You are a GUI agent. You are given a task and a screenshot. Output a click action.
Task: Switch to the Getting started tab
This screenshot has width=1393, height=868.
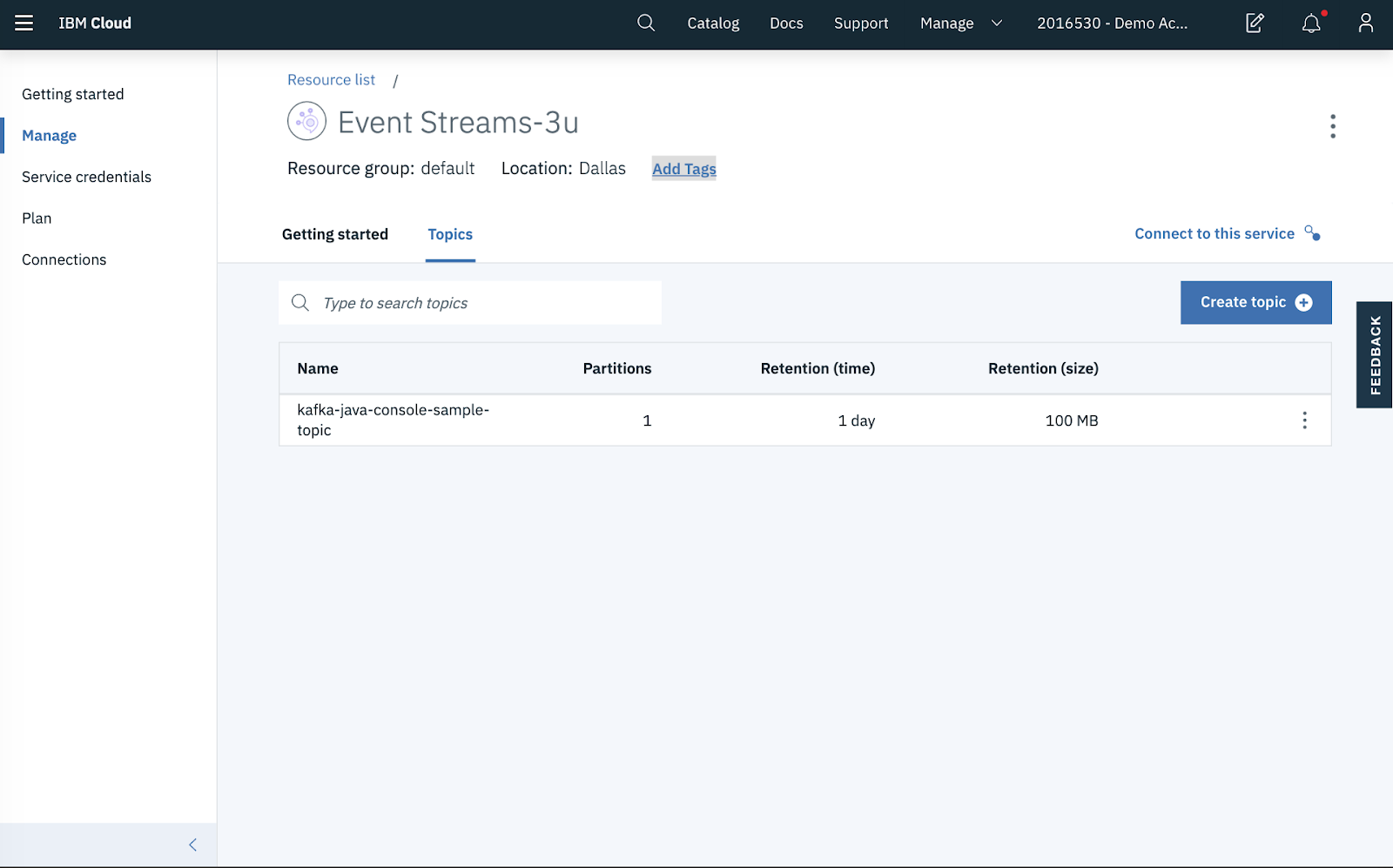point(335,235)
